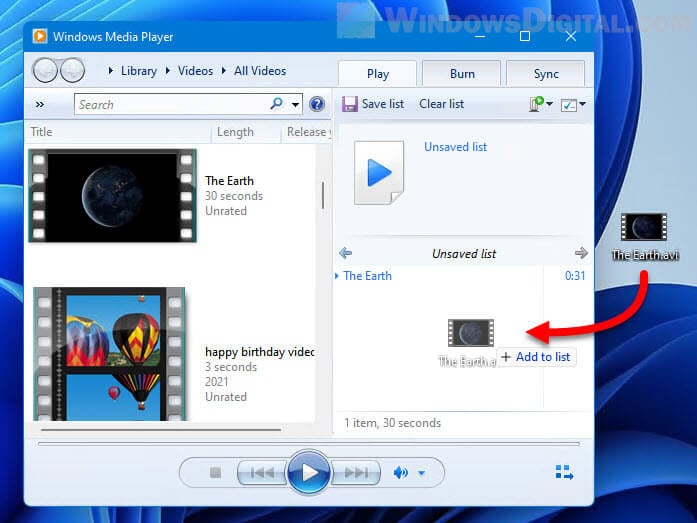Switch to the Burn tab

462,74
